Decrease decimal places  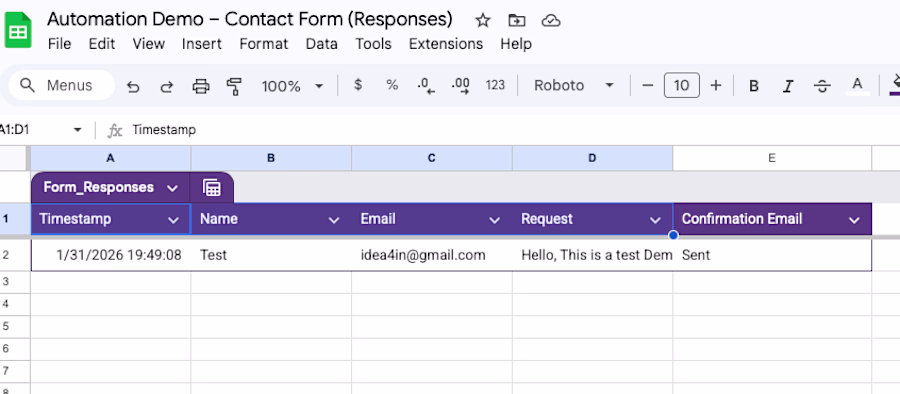[x=426, y=86]
